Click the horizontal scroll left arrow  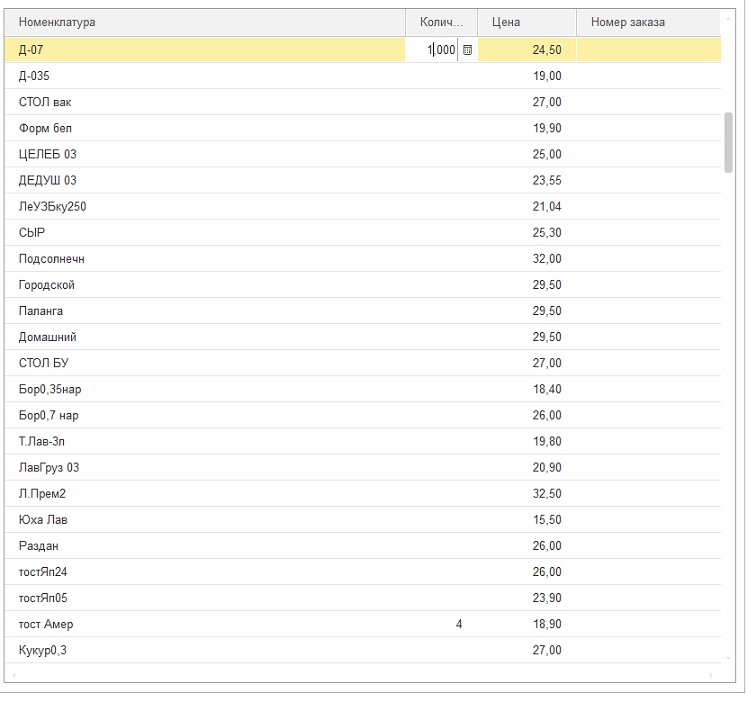tap(13, 676)
